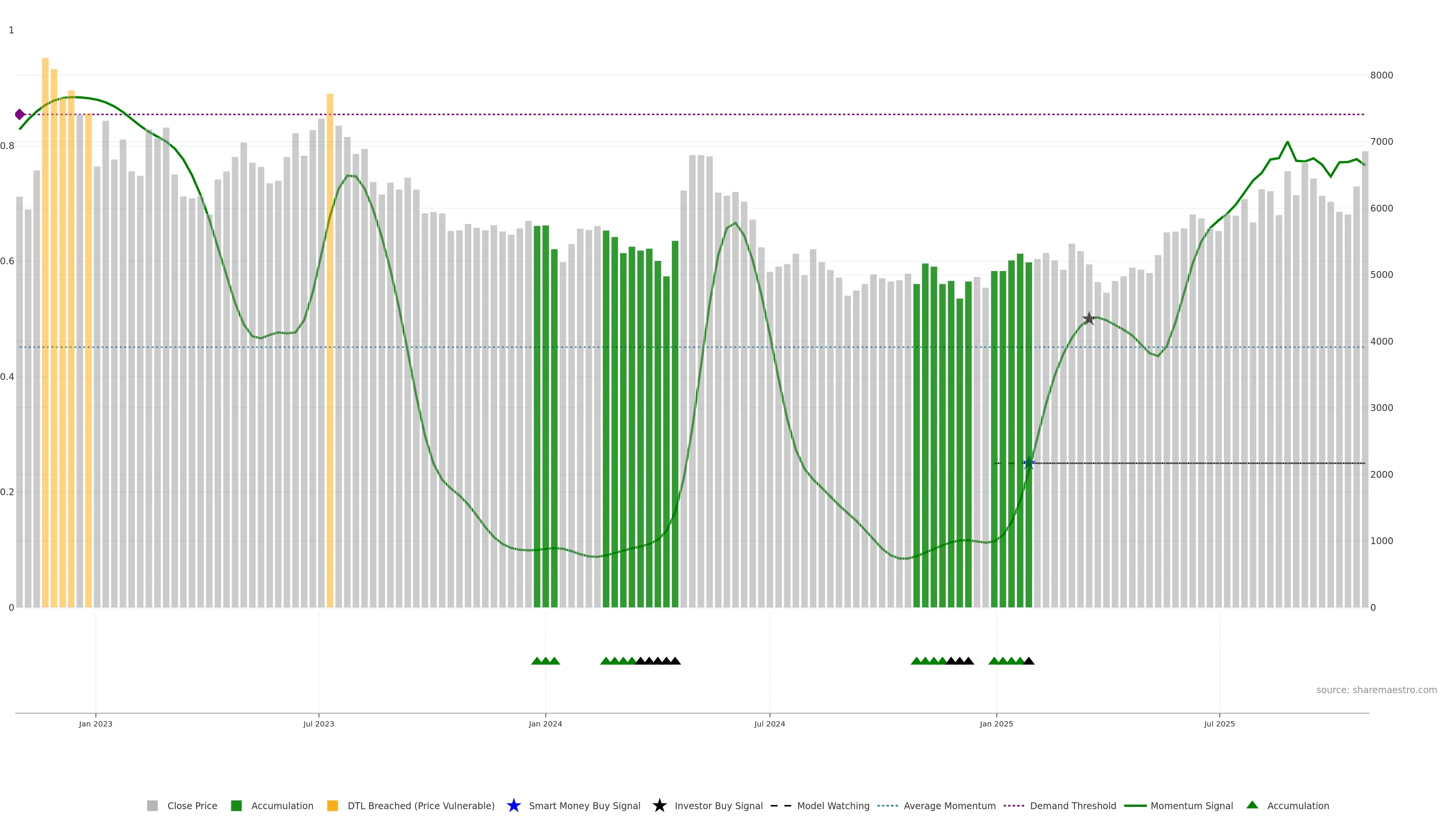Click the gray Investor Buy star on momentum line
Viewport: 1456px width, 819px height.
coord(1089,319)
